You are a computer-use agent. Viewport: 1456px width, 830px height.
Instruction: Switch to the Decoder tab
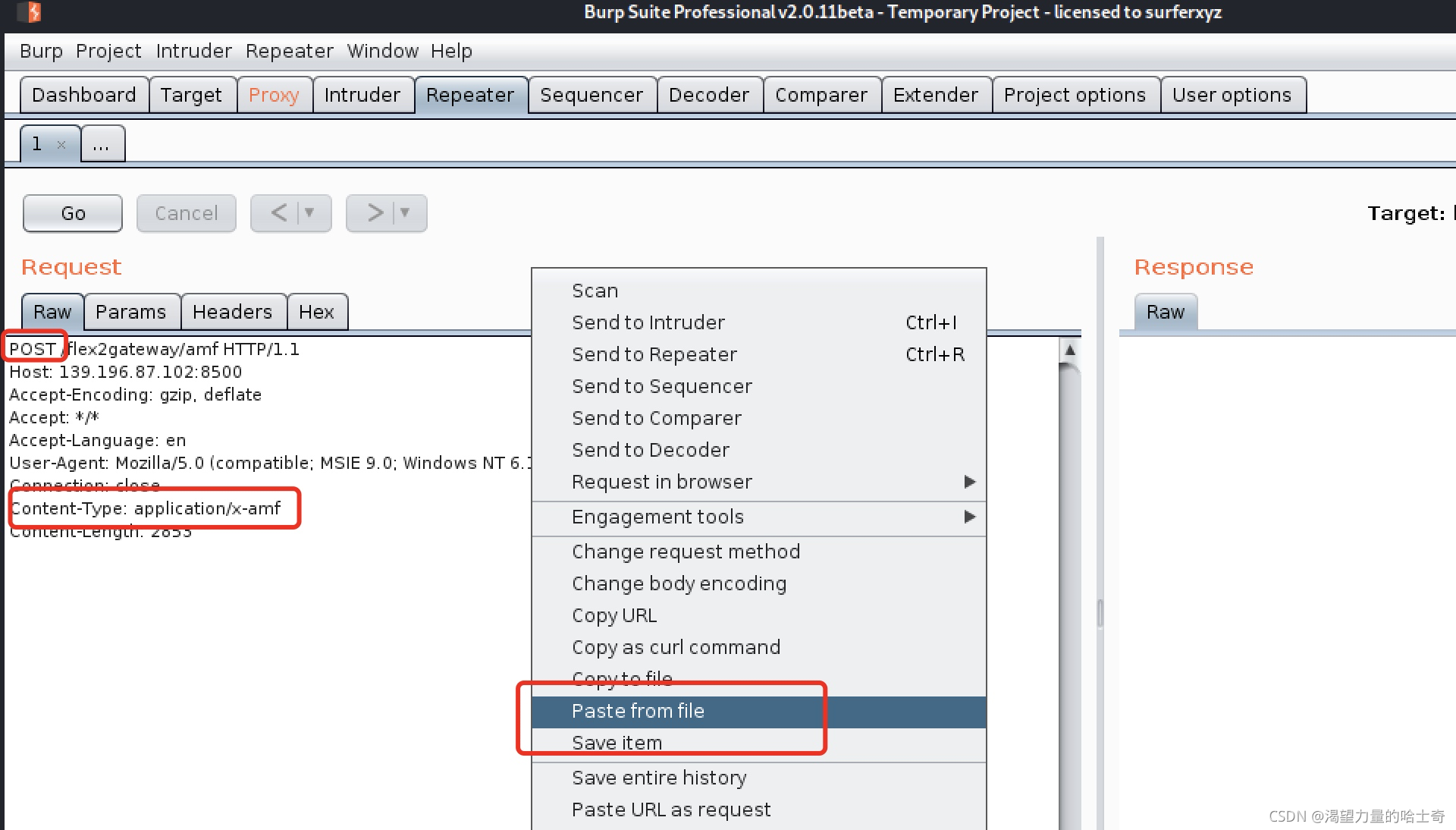(x=710, y=95)
